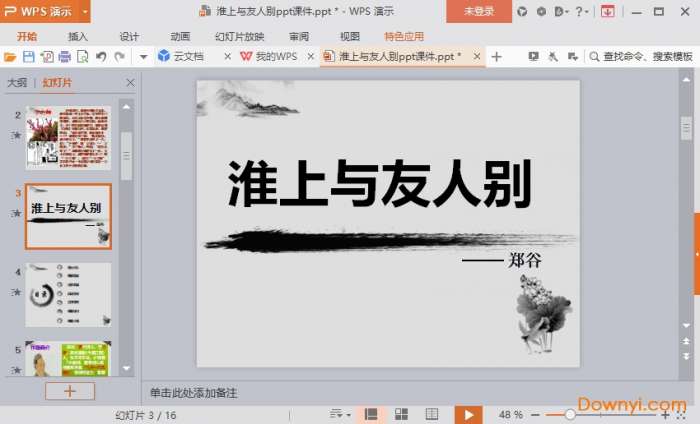Viewport: 700px width, 424px height.
Task: Open the 审阅 ribbon tab
Action: pyautogui.click(x=299, y=36)
